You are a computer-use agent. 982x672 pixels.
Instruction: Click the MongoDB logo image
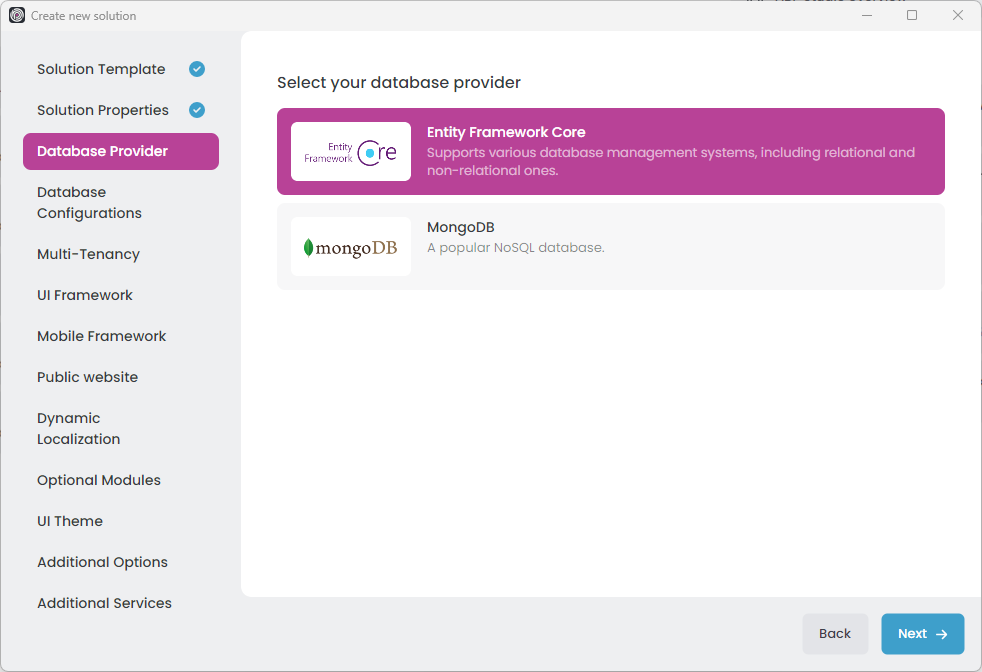(350, 247)
